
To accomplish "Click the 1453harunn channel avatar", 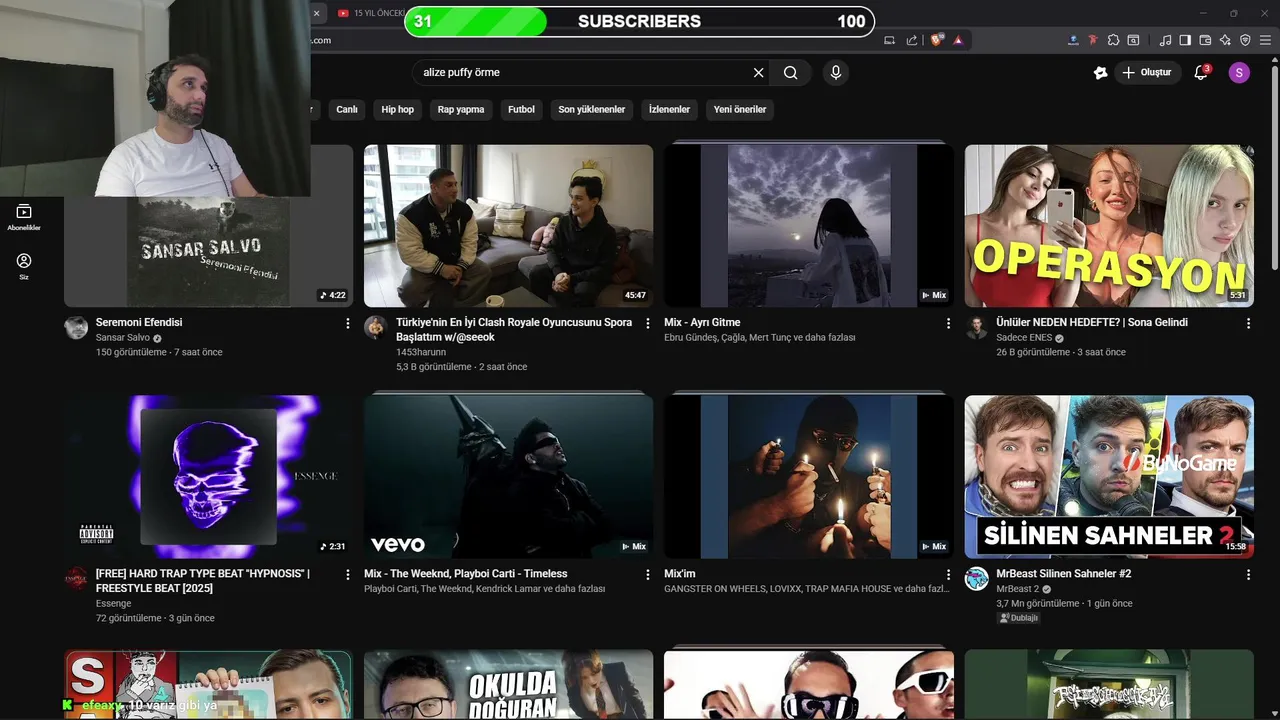I will [x=376, y=328].
